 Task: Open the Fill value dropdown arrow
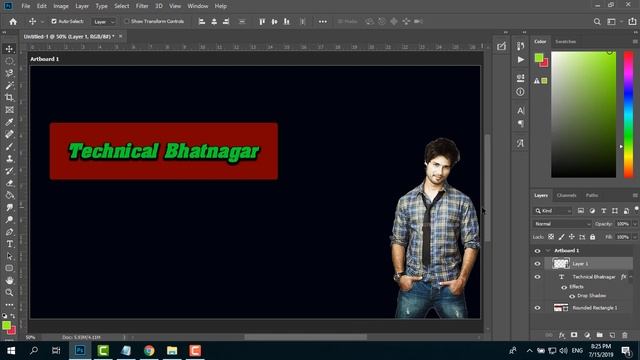pyautogui.click(x=635, y=237)
